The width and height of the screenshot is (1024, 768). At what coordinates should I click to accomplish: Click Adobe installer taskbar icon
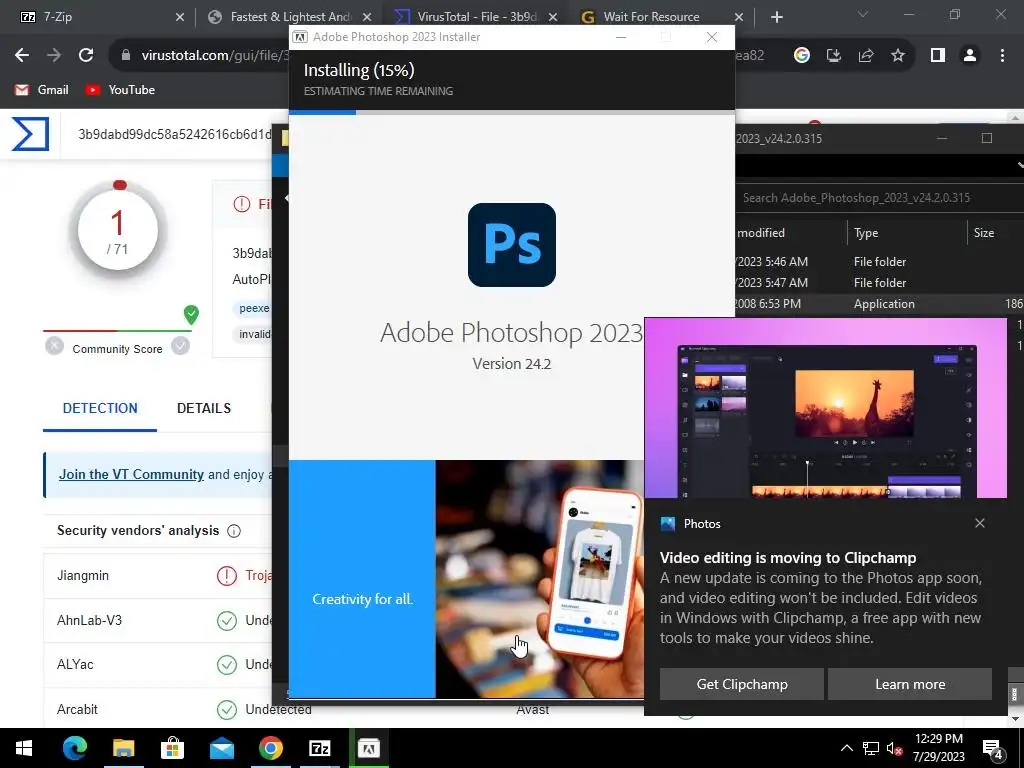click(368, 748)
